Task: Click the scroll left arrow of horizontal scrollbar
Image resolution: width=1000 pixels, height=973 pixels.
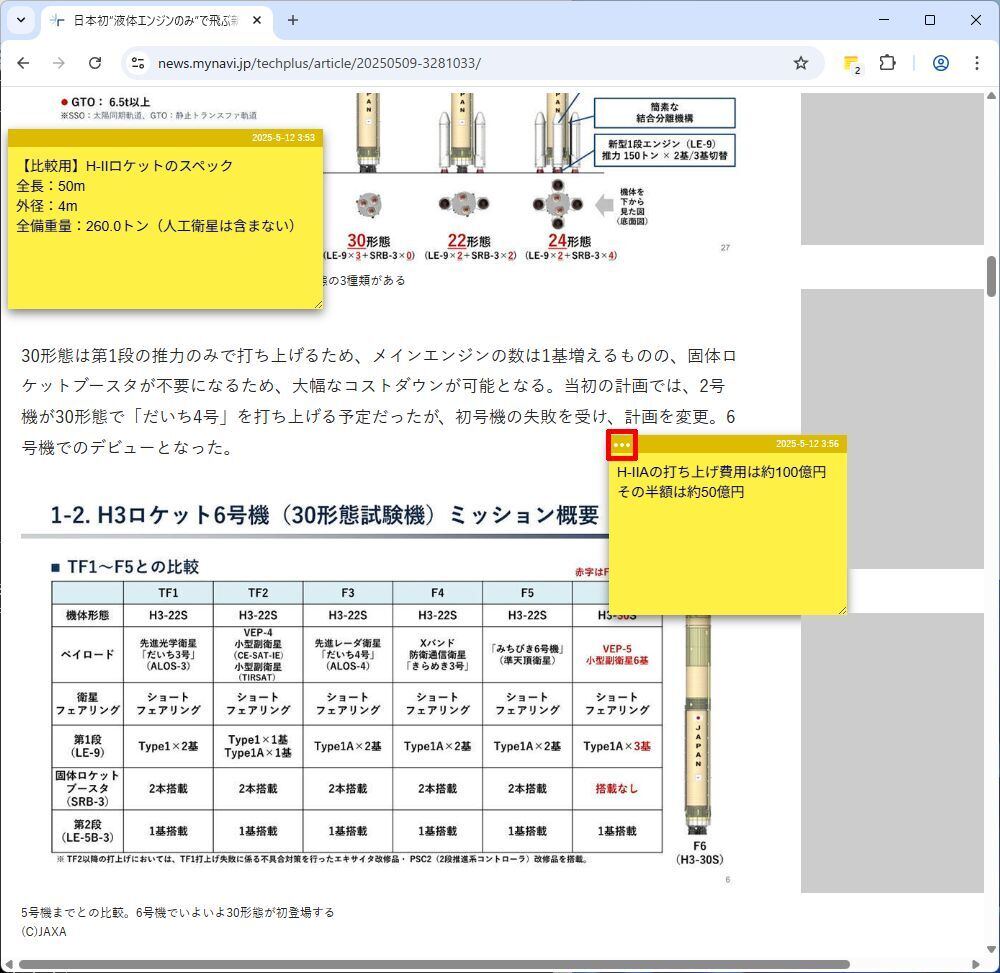Action: (8, 964)
